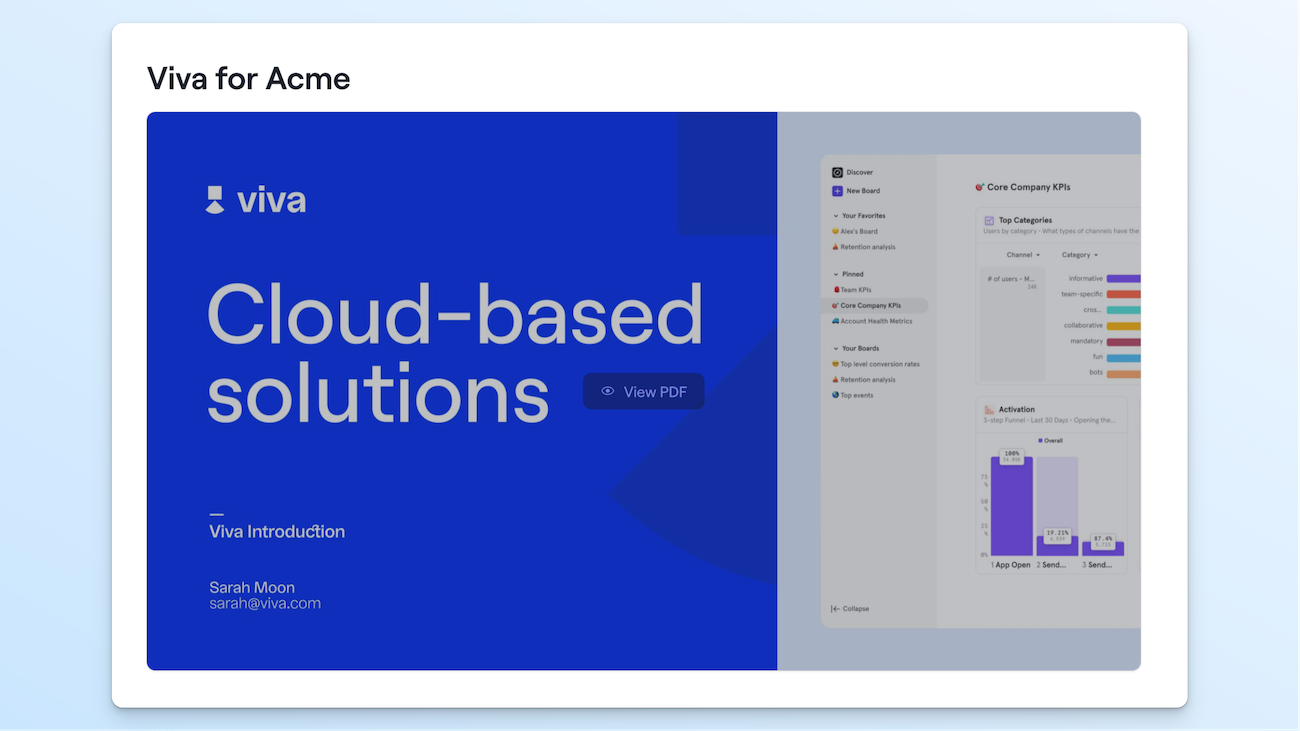The image size is (1300, 731).
Task: Click the purple informative category bar
Action: tap(1123, 279)
